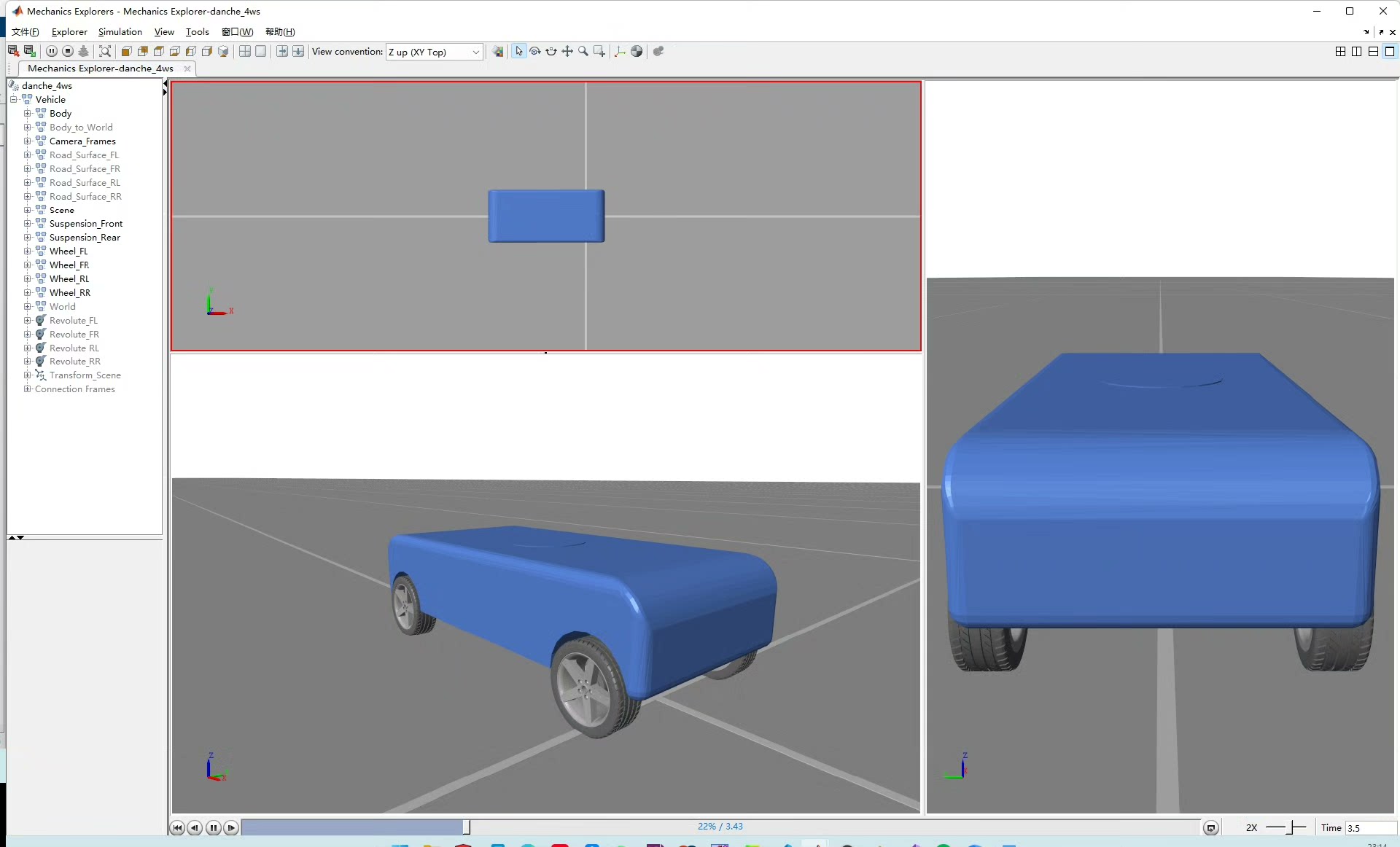The width and height of the screenshot is (1400, 847).
Task: Select Camera_Frames in the tree
Action: coord(82,141)
